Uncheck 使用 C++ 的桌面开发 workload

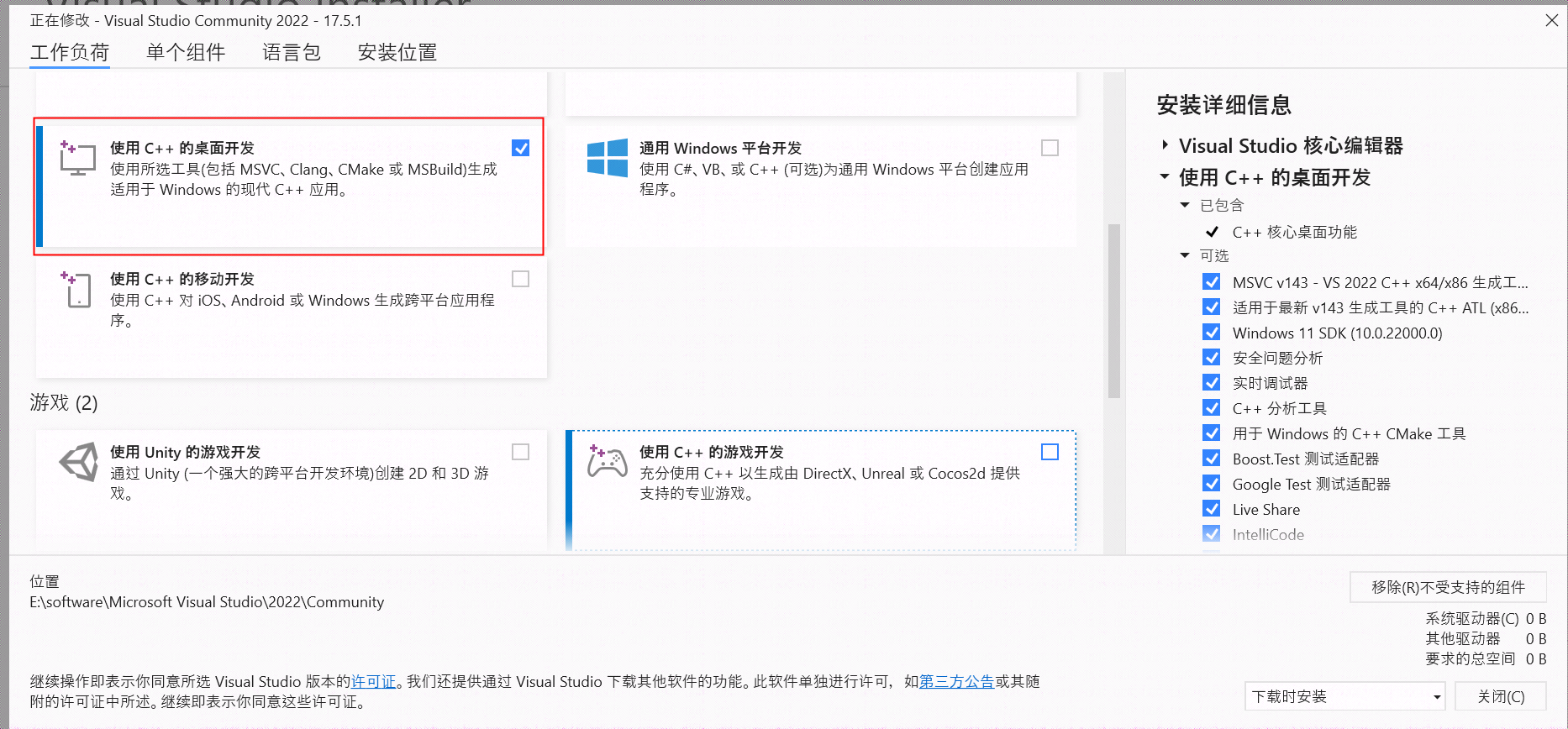pos(521,148)
